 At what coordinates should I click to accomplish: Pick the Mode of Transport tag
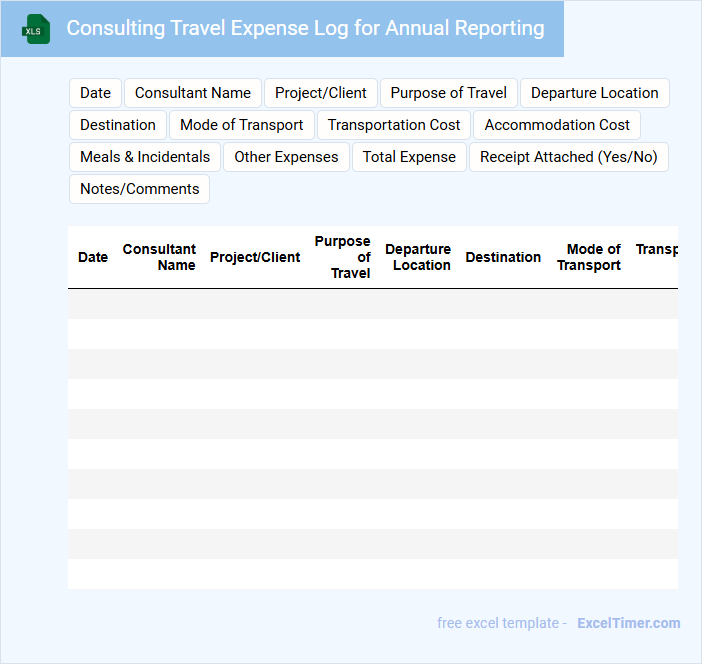click(242, 125)
